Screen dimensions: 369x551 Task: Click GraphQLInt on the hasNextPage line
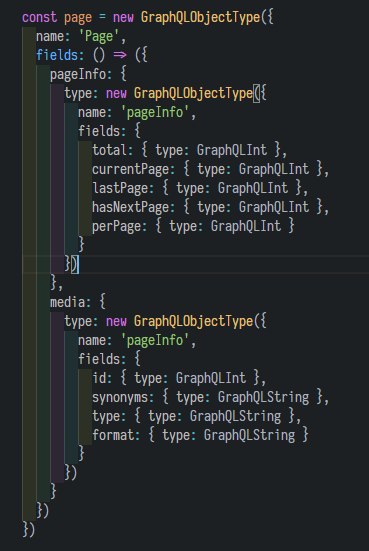(274, 207)
